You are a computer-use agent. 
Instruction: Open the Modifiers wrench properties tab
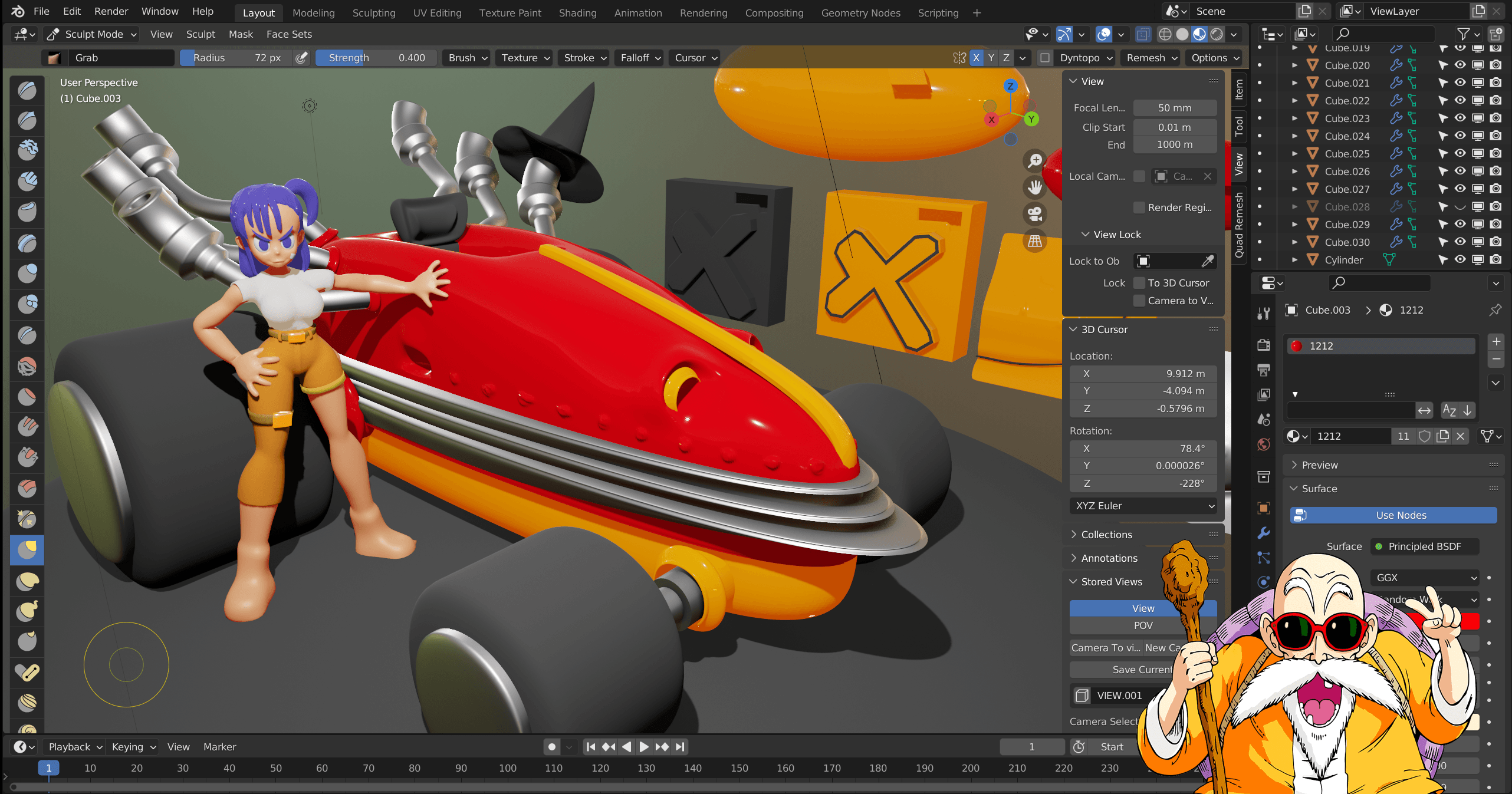coord(1263,532)
